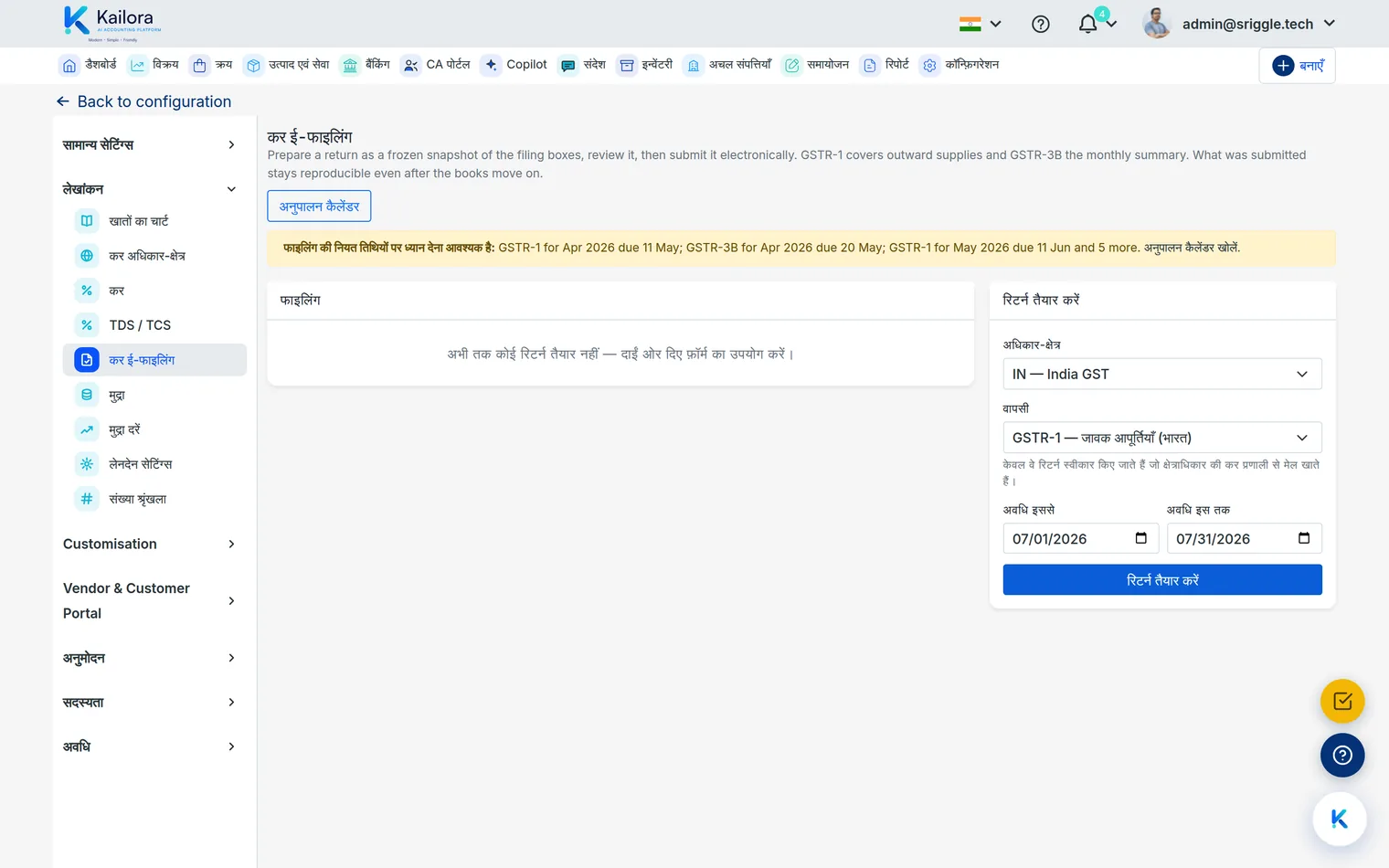Expand the Vendor & Customer Portal section
Viewport: 1389px width, 868px height.
(150, 600)
